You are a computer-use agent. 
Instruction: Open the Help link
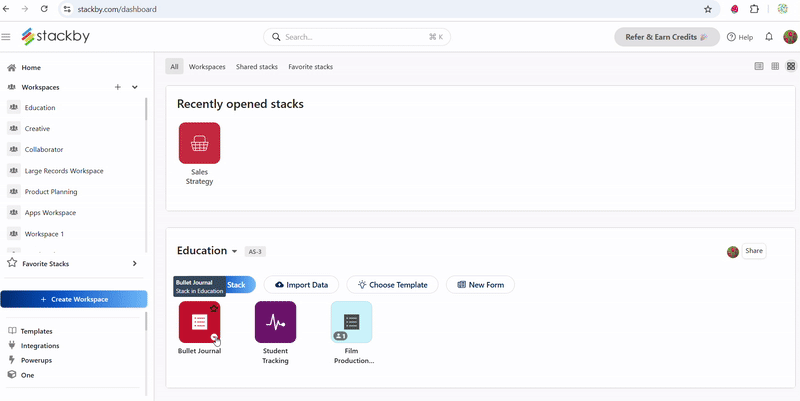click(x=740, y=37)
